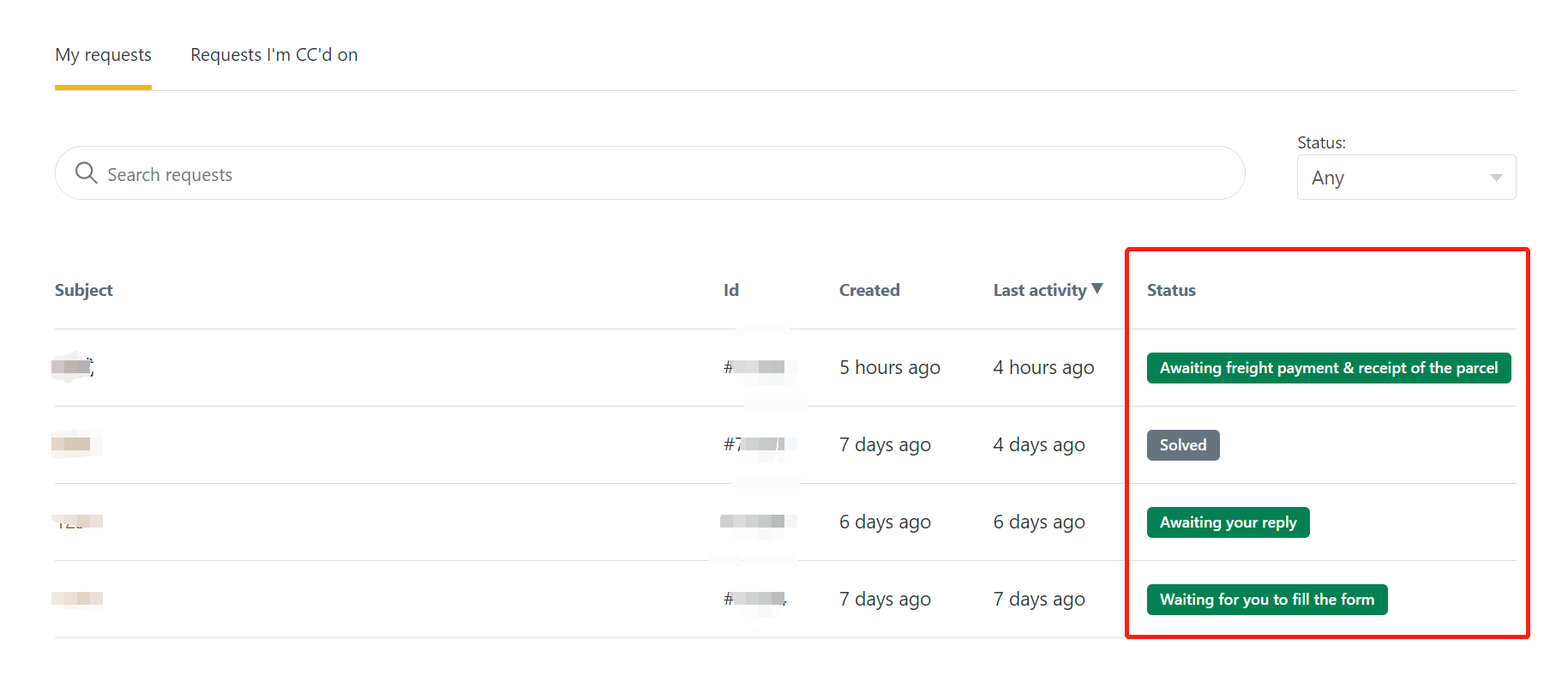Sort by the Last activity header text
The width and height of the screenshot is (1568, 682).
(x=1039, y=290)
